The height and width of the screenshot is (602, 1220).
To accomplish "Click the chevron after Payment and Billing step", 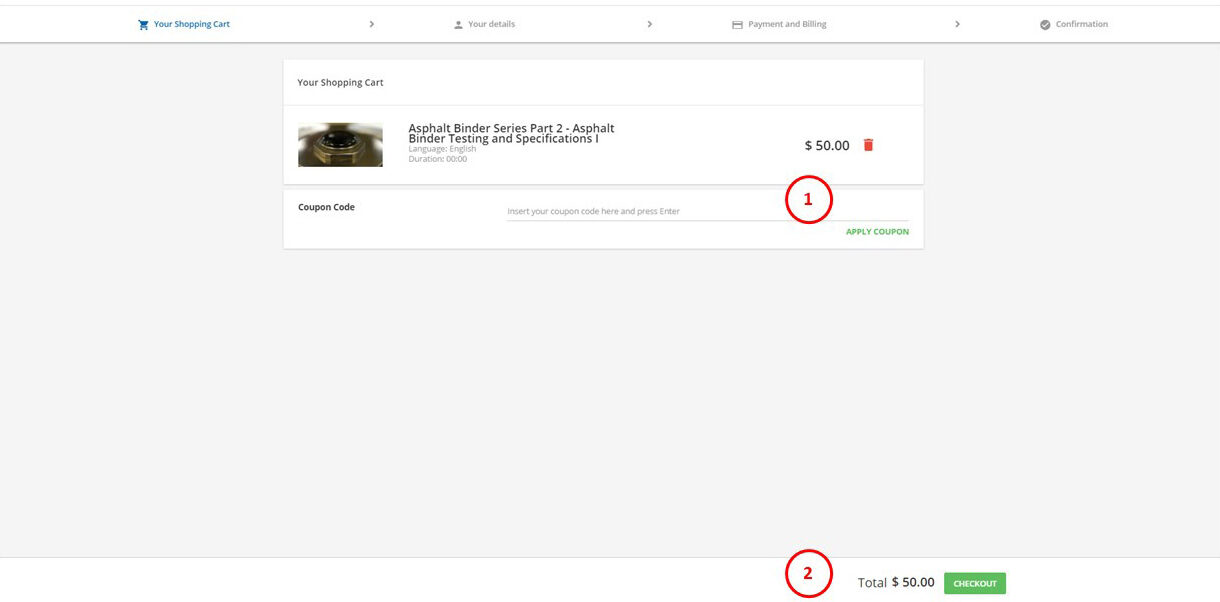I will tap(957, 24).
